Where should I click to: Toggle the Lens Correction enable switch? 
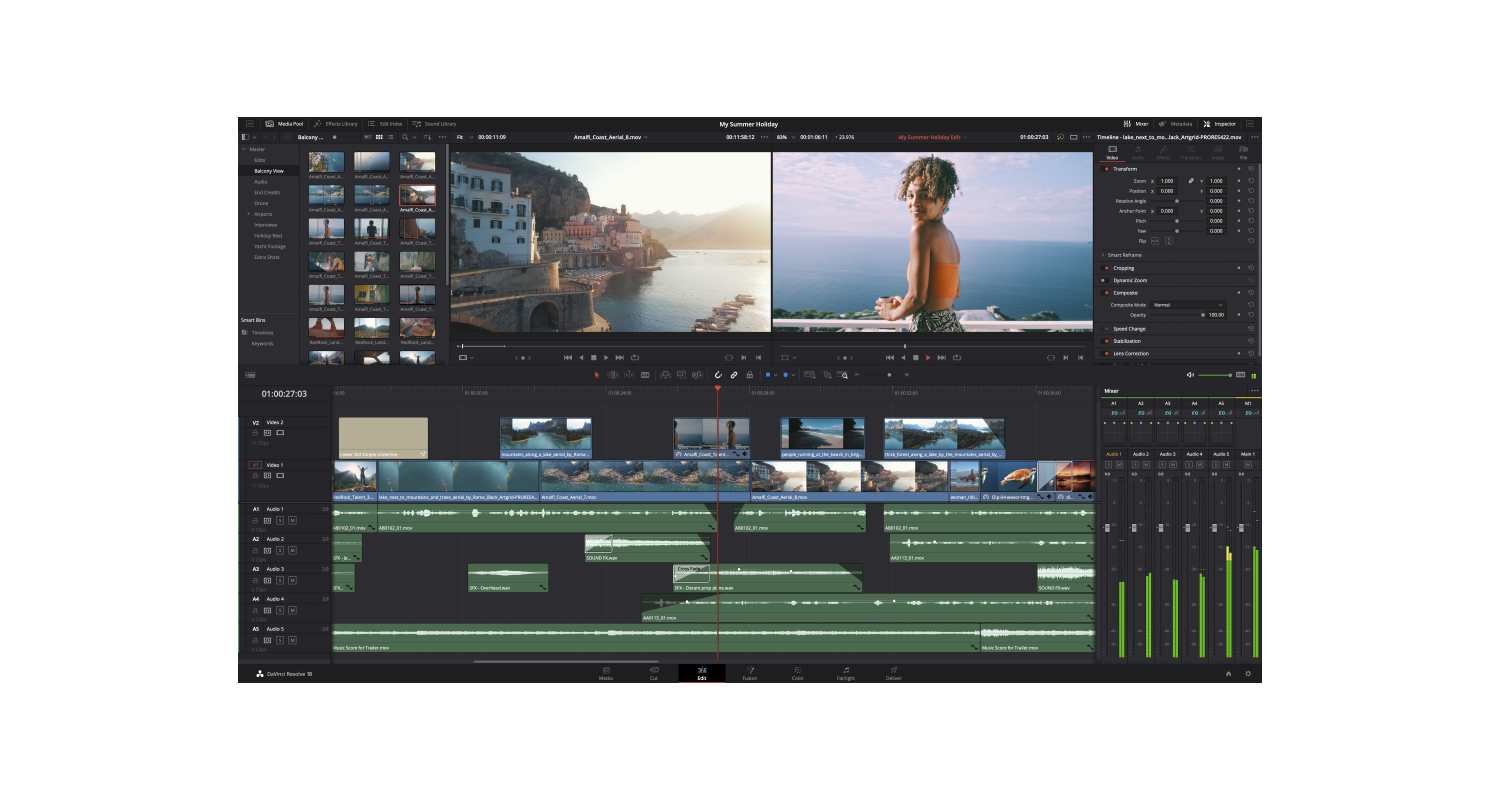pyautogui.click(x=1106, y=353)
